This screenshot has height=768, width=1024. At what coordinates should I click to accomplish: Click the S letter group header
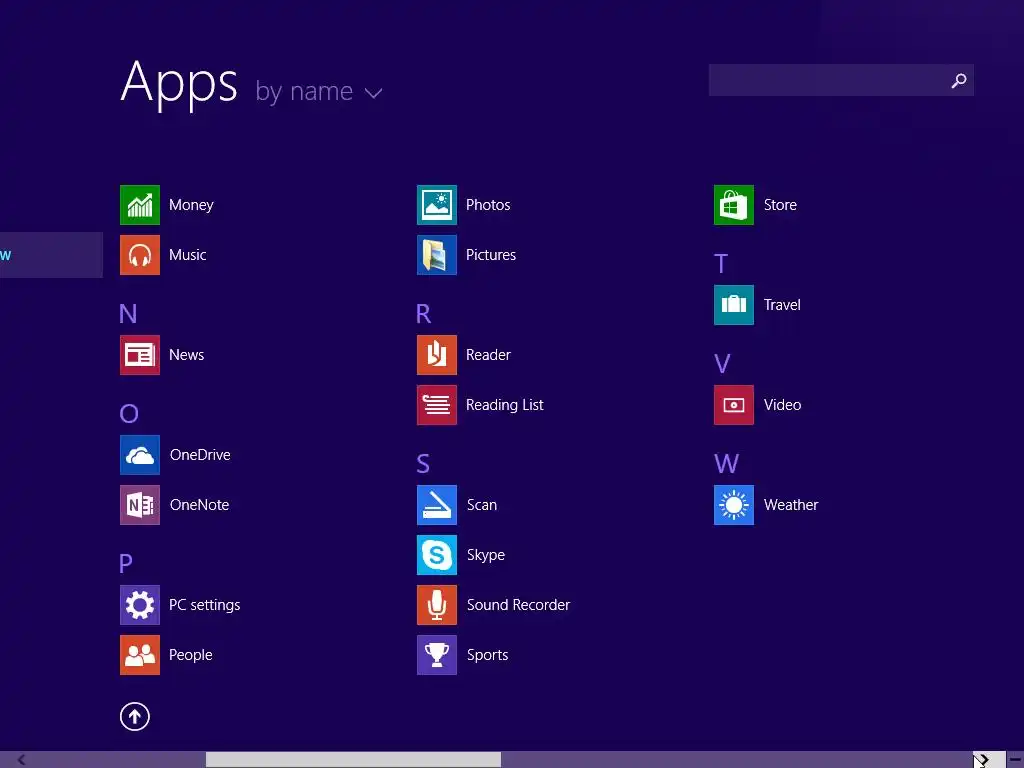click(x=423, y=464)
